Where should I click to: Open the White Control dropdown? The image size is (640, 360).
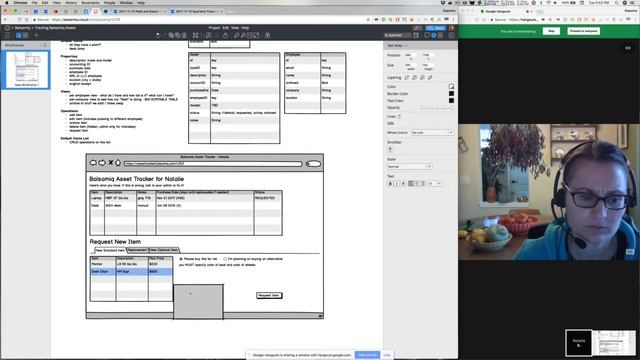(x=432, y=133)
